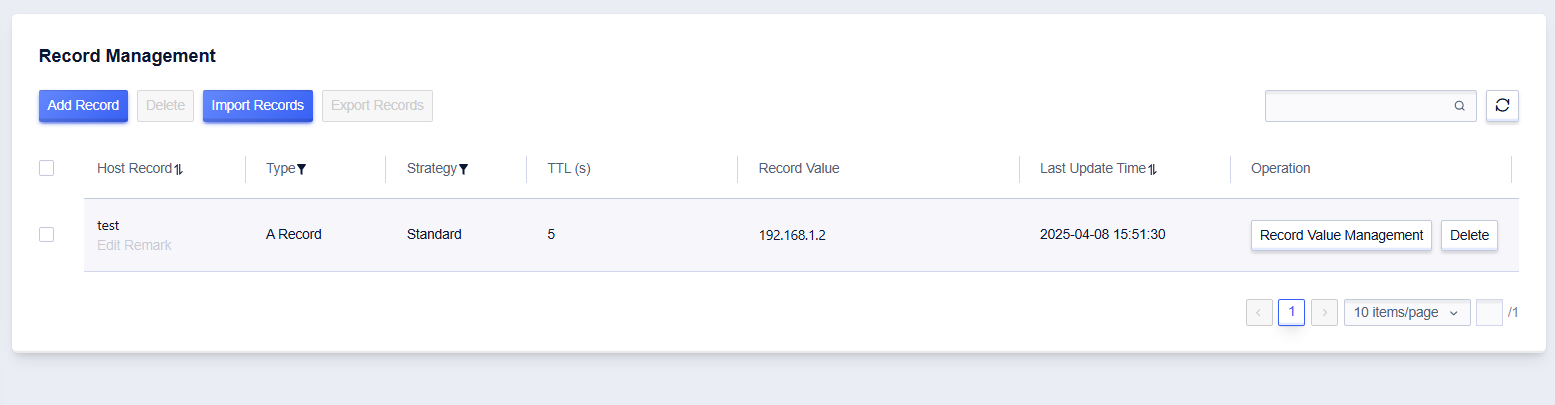The image size is (1555, 405).
Task: Expand the 10 items/page dropdown
Action: point(1407,312)
